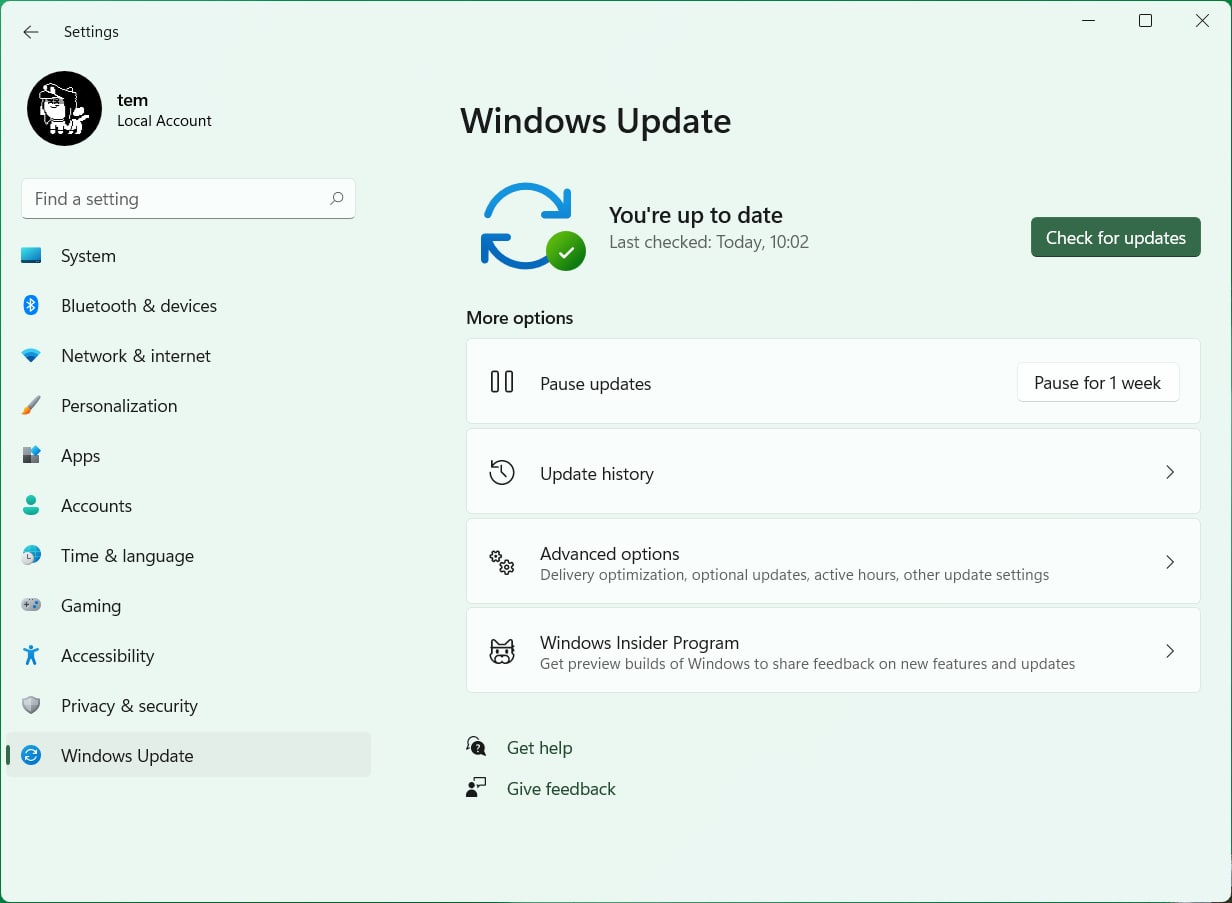1232x903 pixels.
Task: Open Advanced options page
Action: (833, 562)
